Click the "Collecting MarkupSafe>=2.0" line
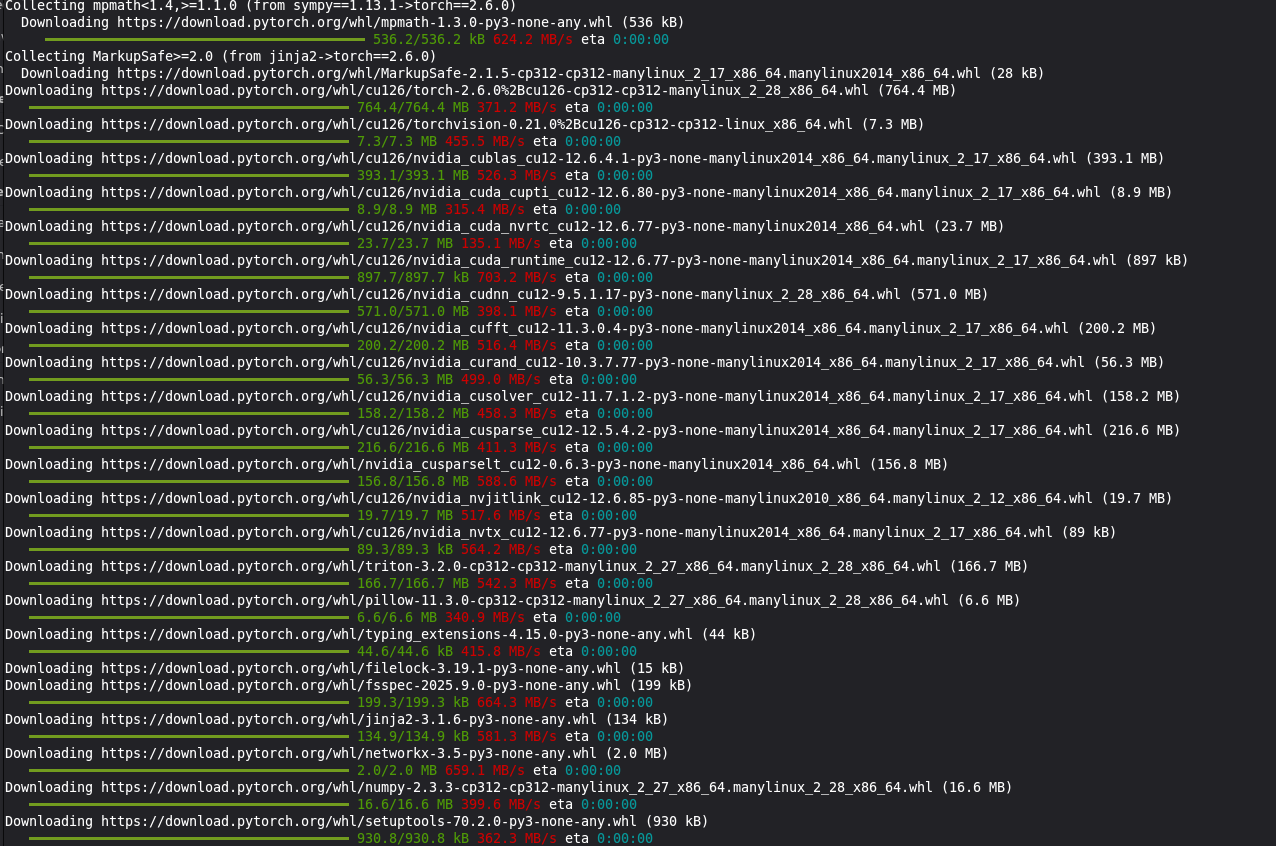This screenshot has height=846, width=1276. coord(221,56)
